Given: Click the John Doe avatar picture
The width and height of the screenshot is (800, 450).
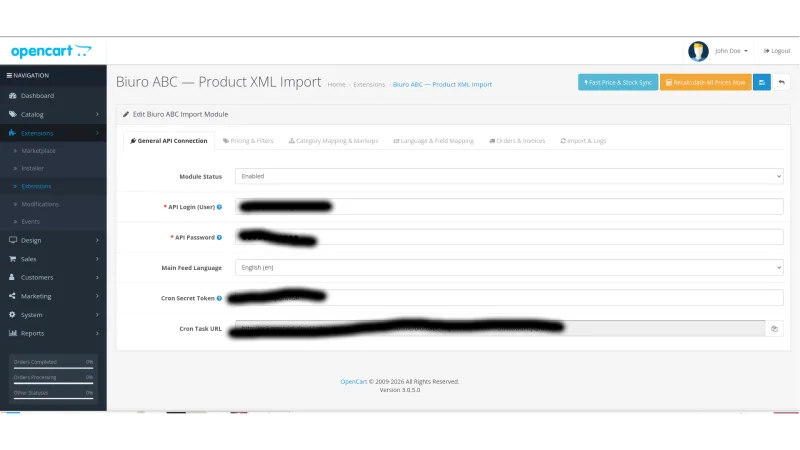Looking at the screenshot, I should [x=698, y=51].
